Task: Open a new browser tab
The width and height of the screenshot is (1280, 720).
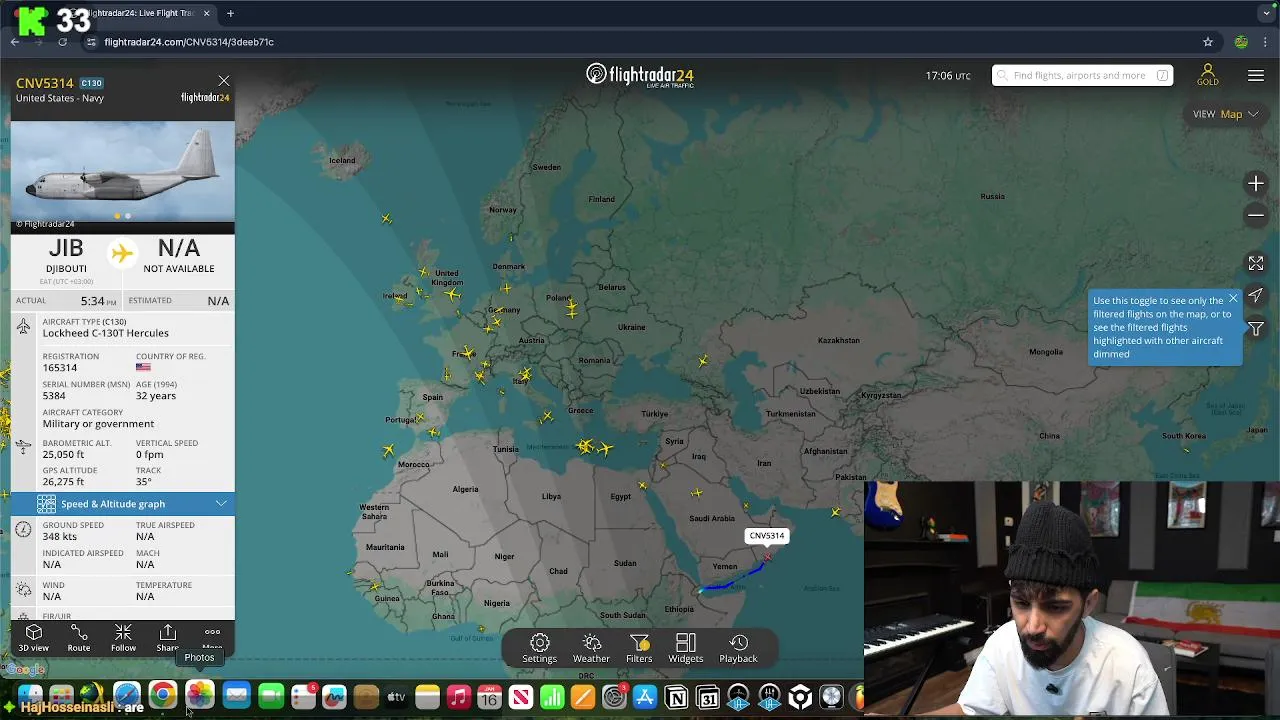Action: pyautogui.click(x=230, y=13)
